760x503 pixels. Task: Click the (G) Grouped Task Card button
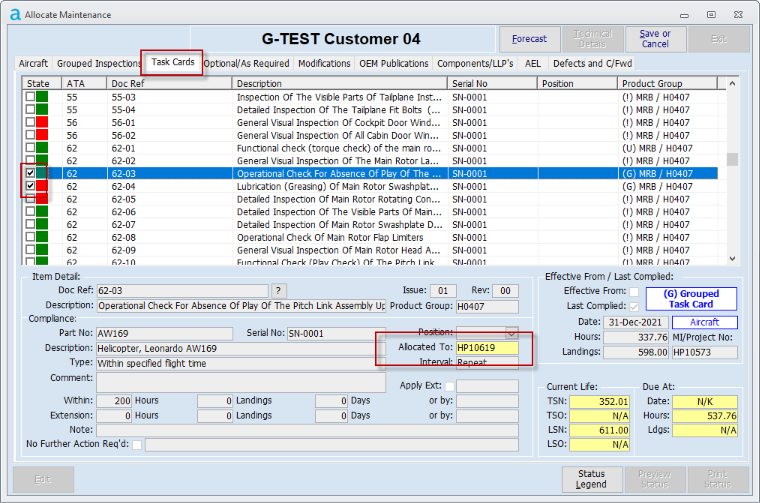click(691, 299)
